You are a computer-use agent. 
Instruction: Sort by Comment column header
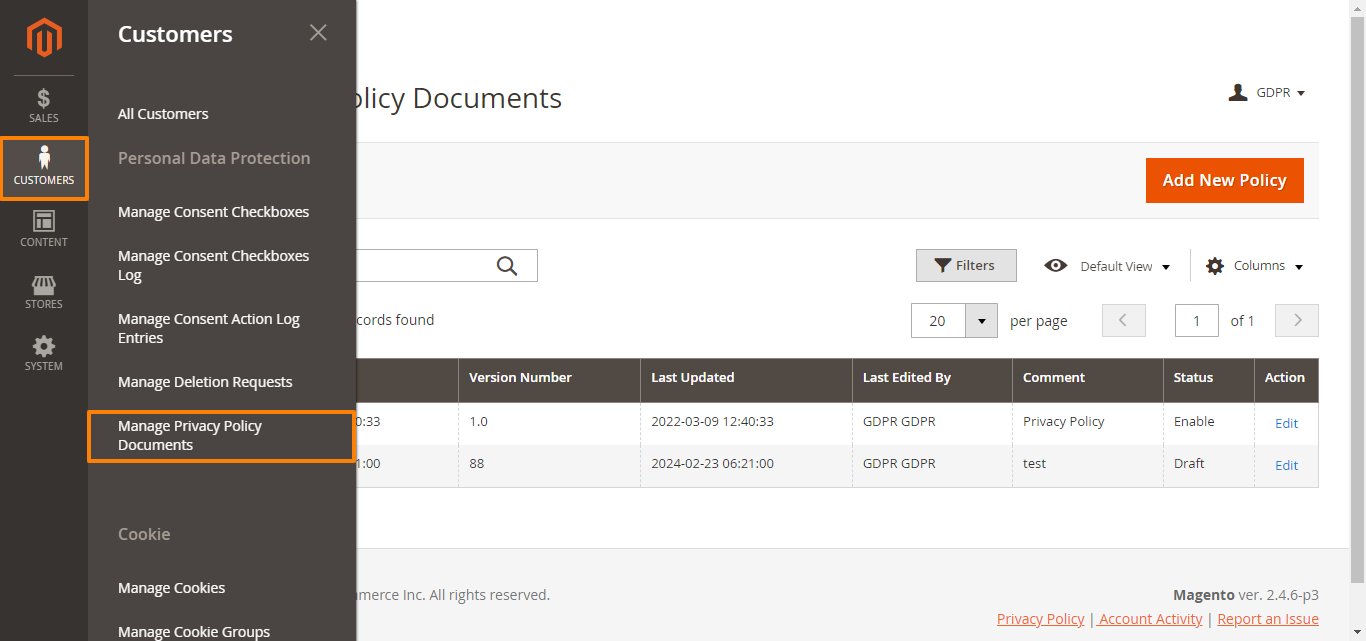(x=1088, y=378)
